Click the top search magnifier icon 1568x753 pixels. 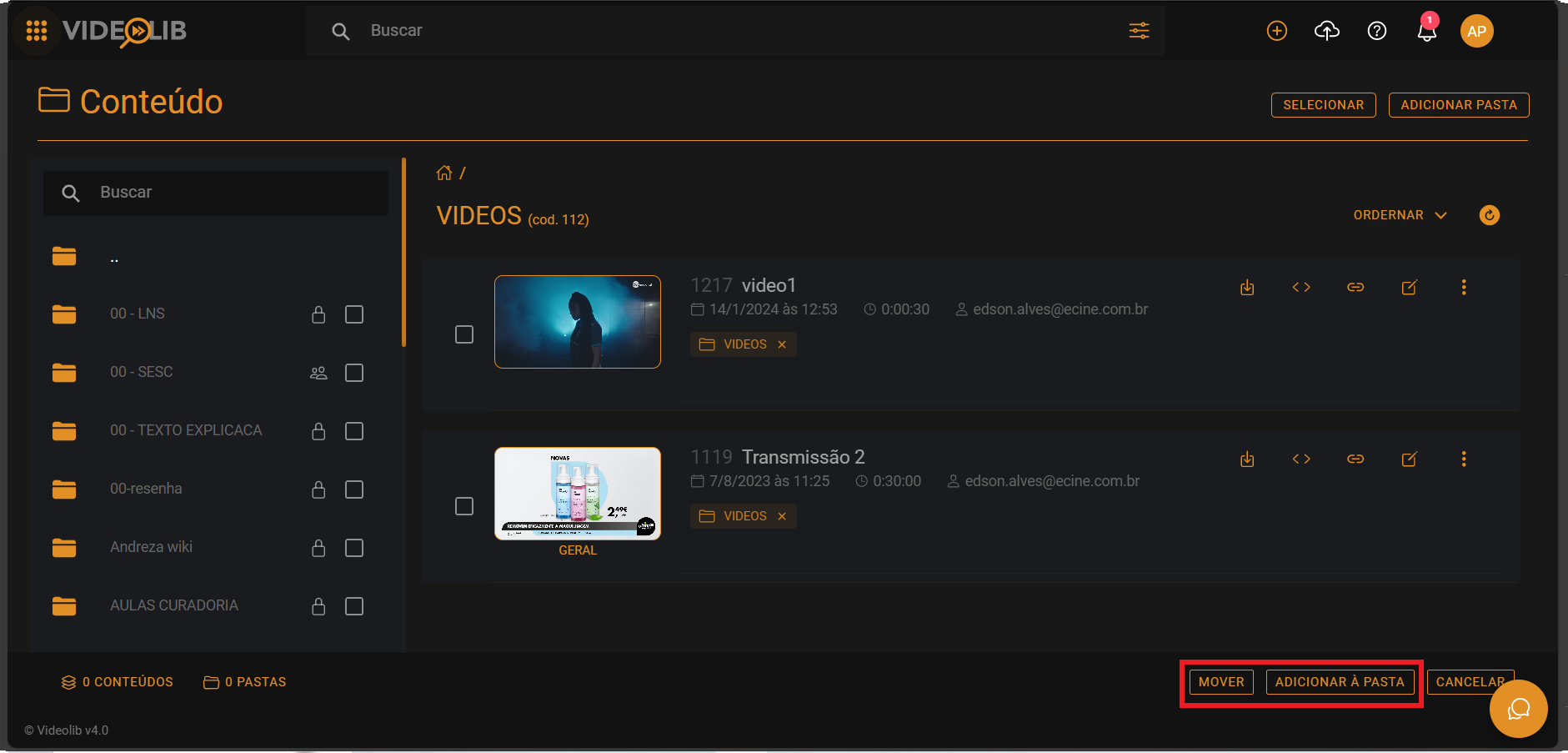click(x=340, y=32)
